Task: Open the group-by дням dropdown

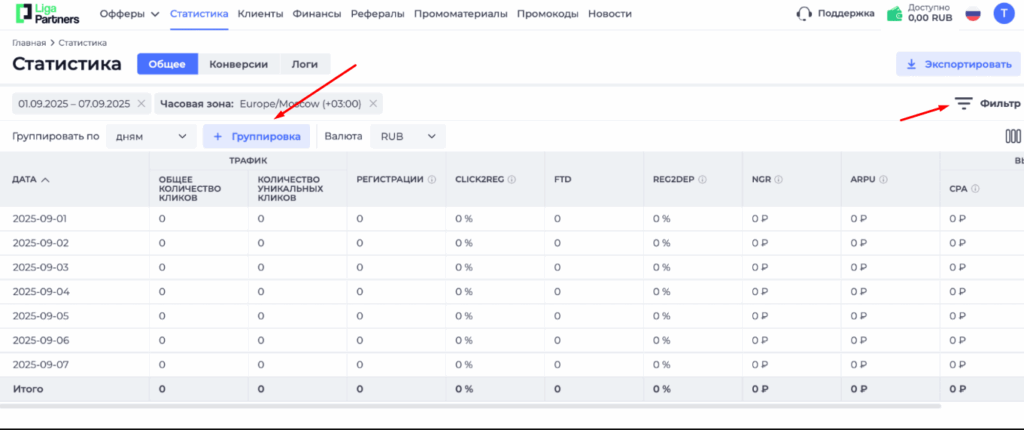Action: pos(151,137)
